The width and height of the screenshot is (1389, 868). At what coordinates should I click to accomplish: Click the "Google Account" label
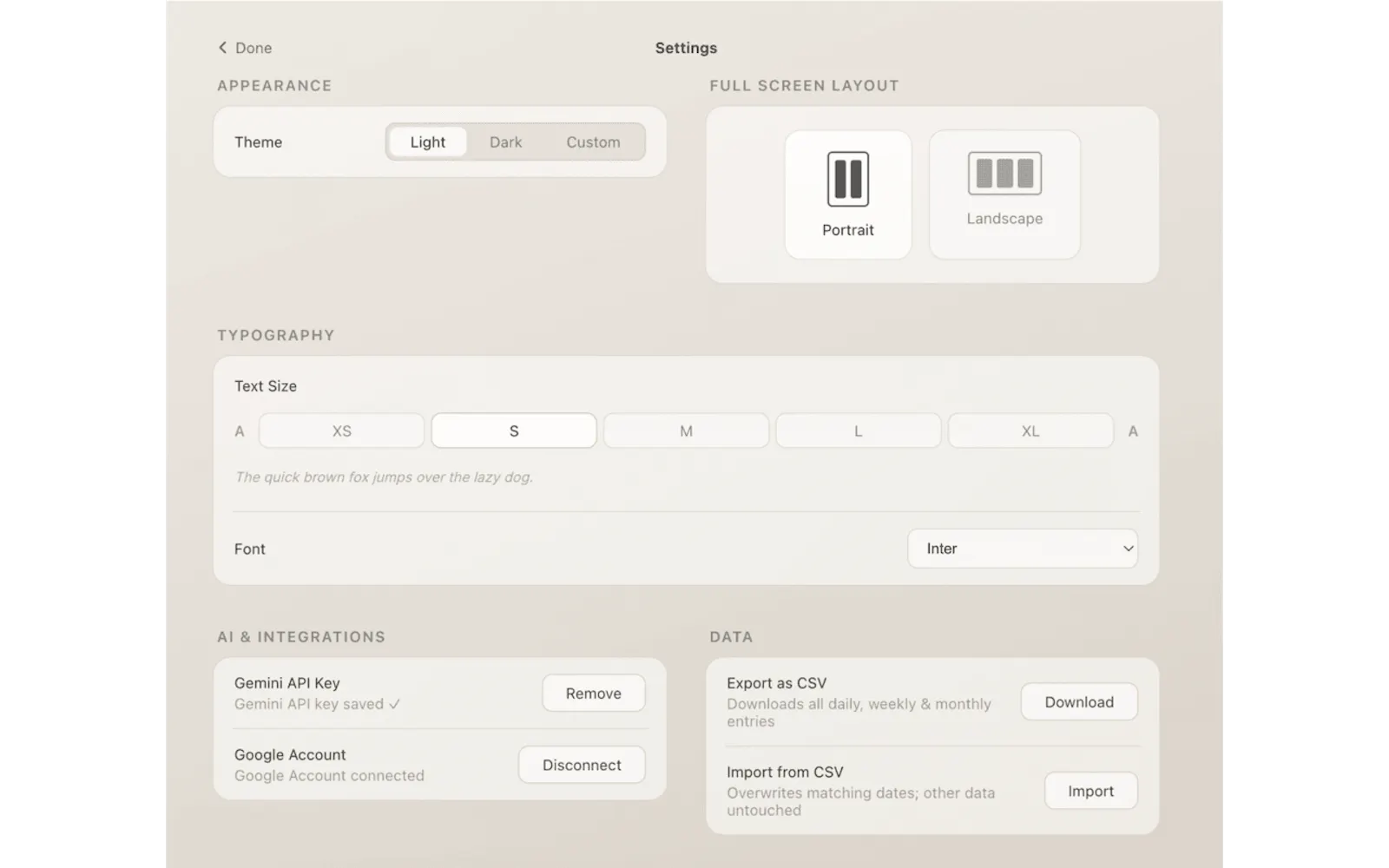[x=290, y=755]
